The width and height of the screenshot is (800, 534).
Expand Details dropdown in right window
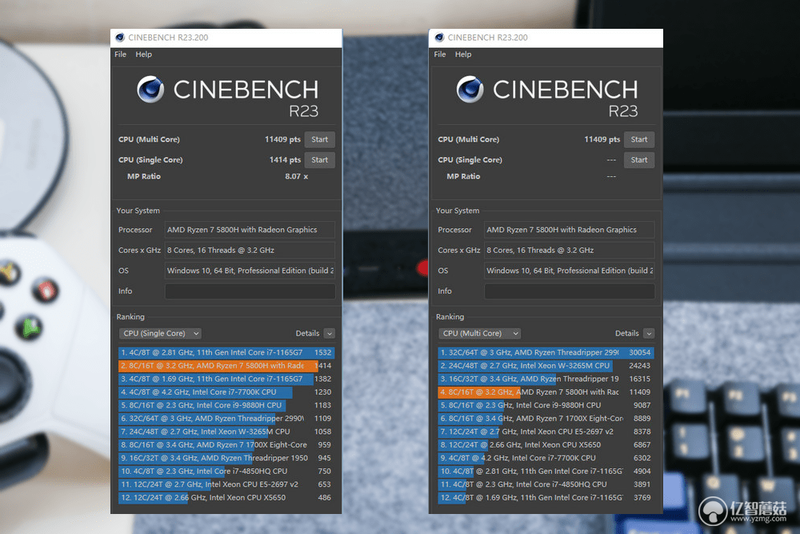click(x=648, y=334)
